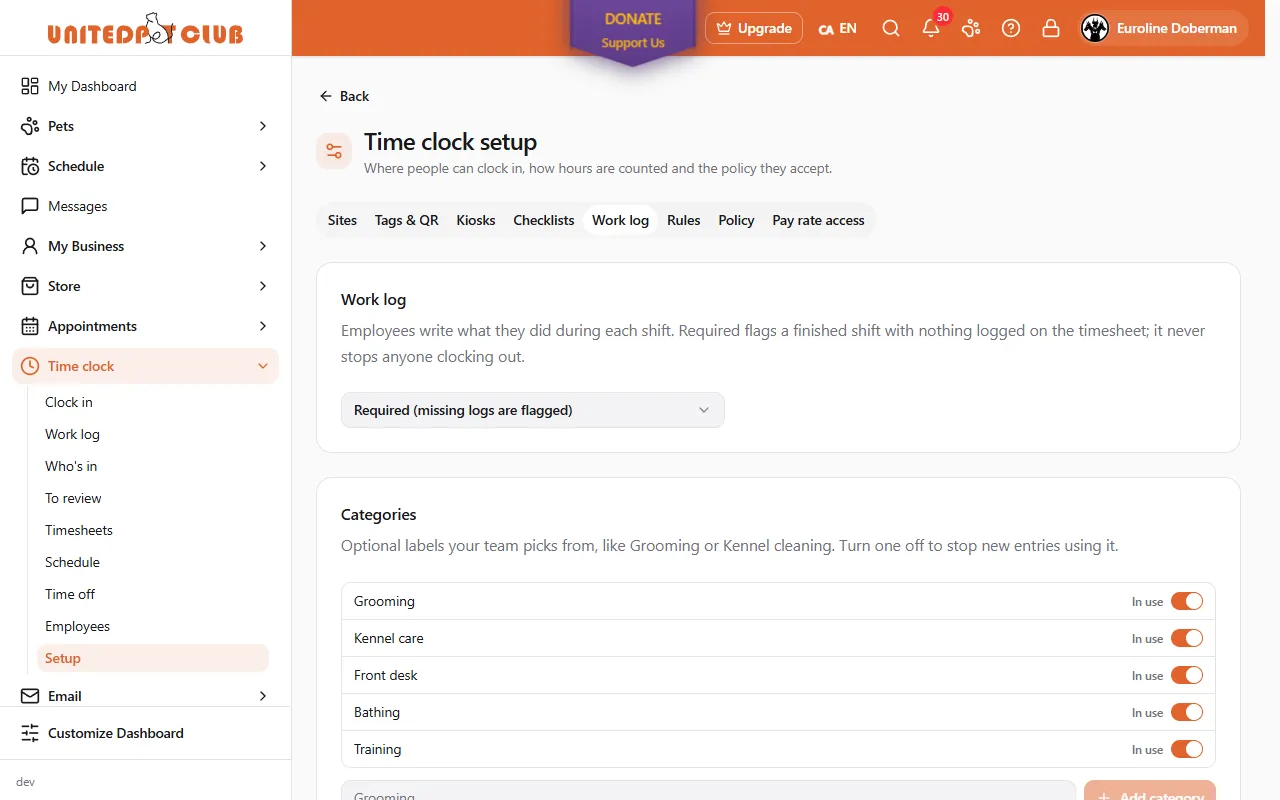Select the Work log tab
Viewport: 1280px width, 800px height.
click(620, 220)
